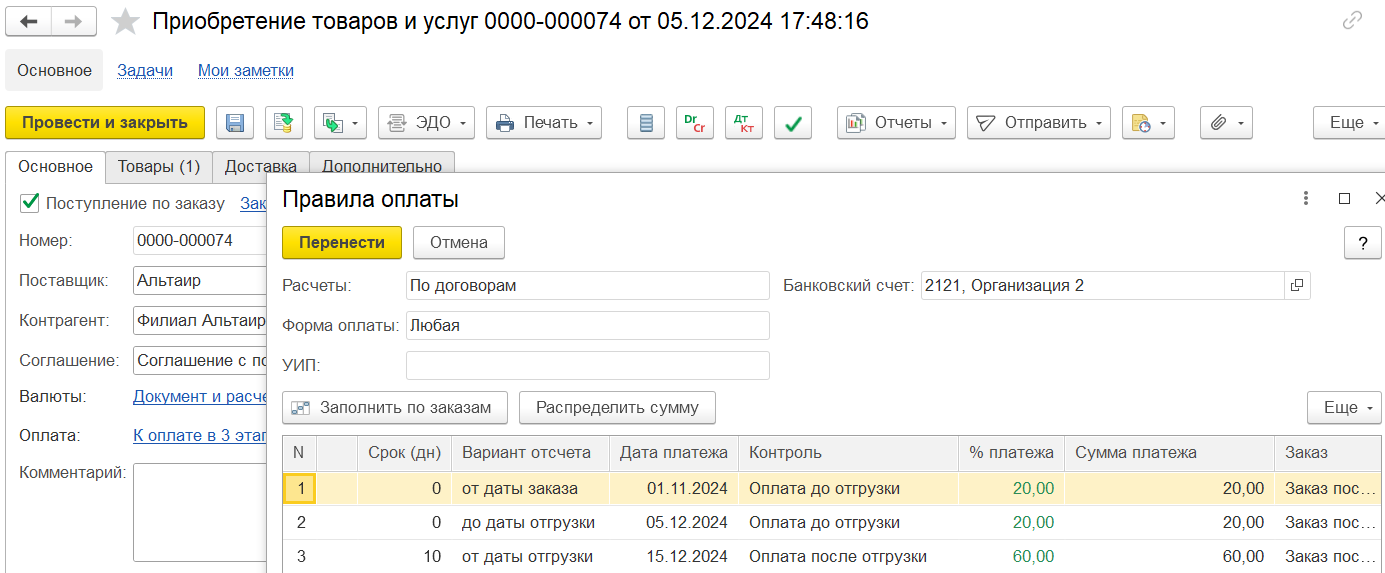1385x573 pixels.
Task: Uncheck the Поступление по заказу checkbox
Action: (30, 203)
